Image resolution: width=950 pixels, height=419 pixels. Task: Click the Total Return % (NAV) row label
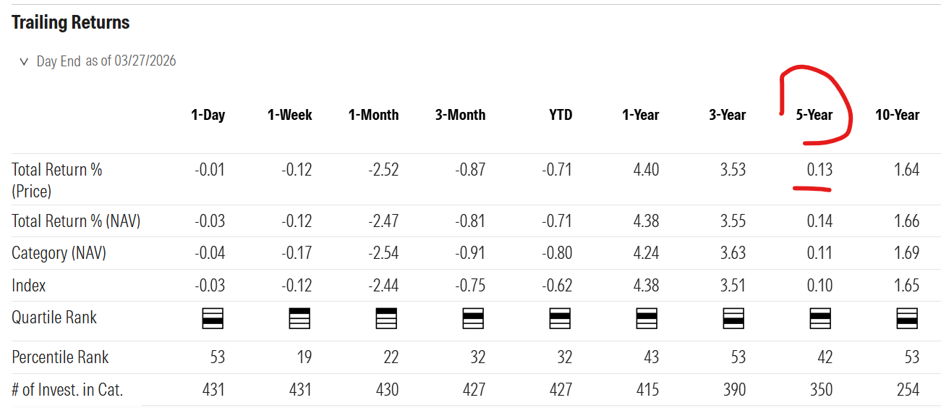[x=76, y=221]
